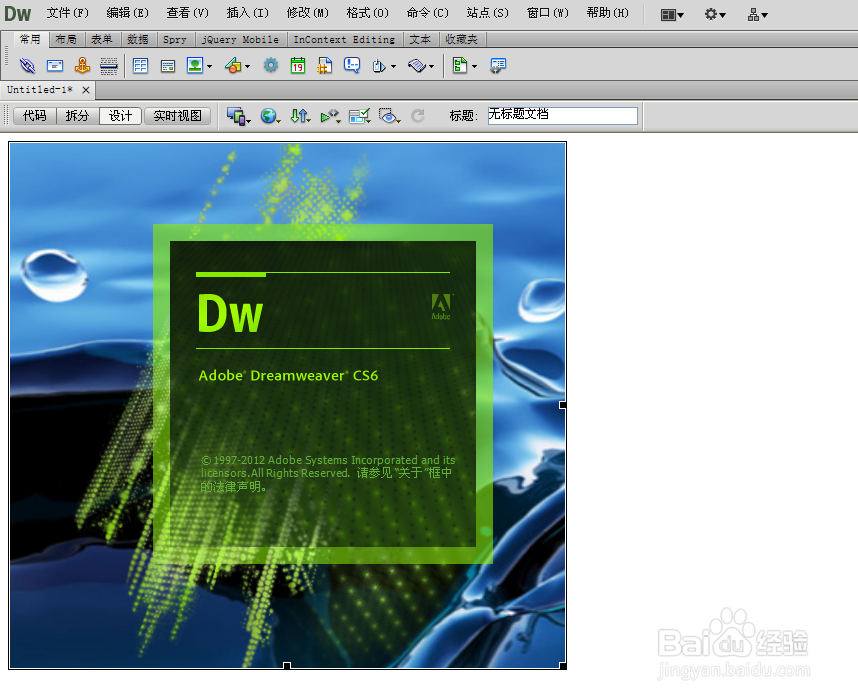This screenshot has width=858, height=699.
Task: Open the Visual aids eye icon
Action: [389, 116]
